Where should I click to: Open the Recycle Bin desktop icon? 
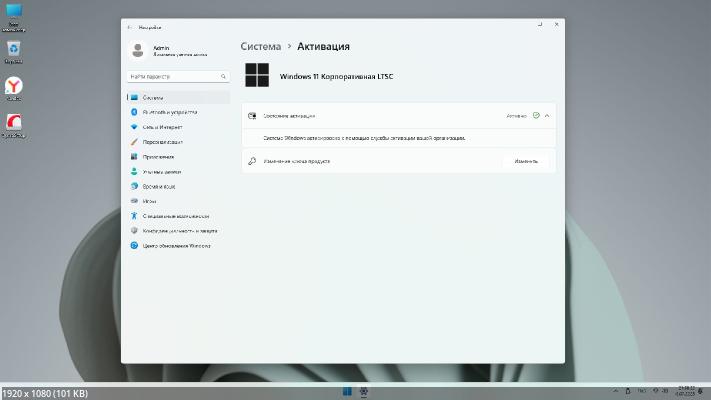pos(14,53)
